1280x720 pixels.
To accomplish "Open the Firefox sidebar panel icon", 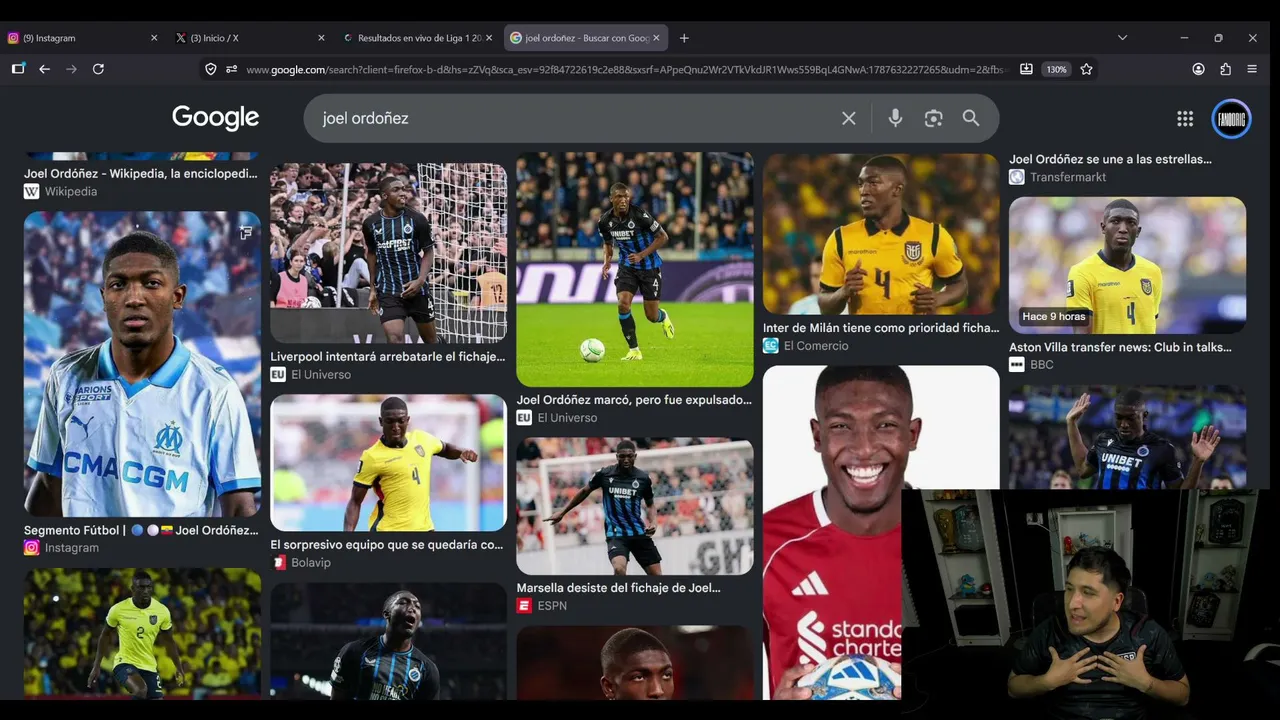I will click(18, 69).
